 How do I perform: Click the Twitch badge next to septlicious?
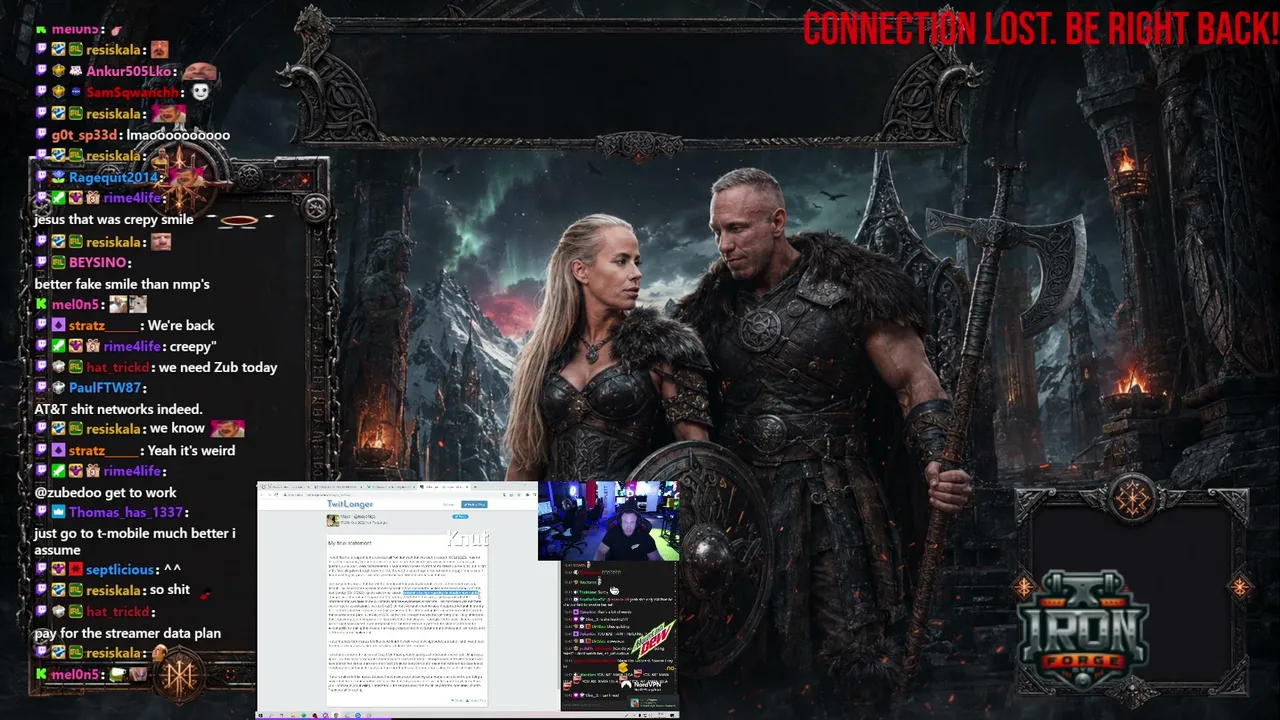[41, 570]
